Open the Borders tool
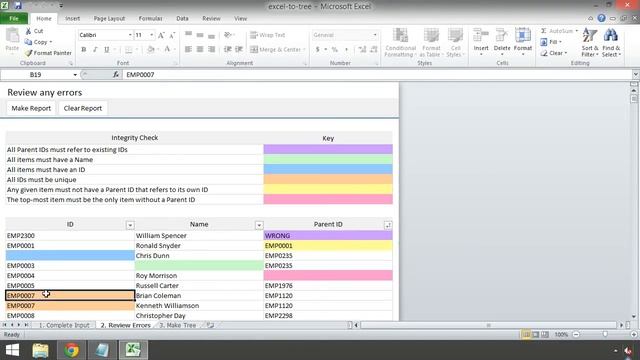The height and width of the screenshot is (360, 640). pyautogui.click(x=129, y=49)
